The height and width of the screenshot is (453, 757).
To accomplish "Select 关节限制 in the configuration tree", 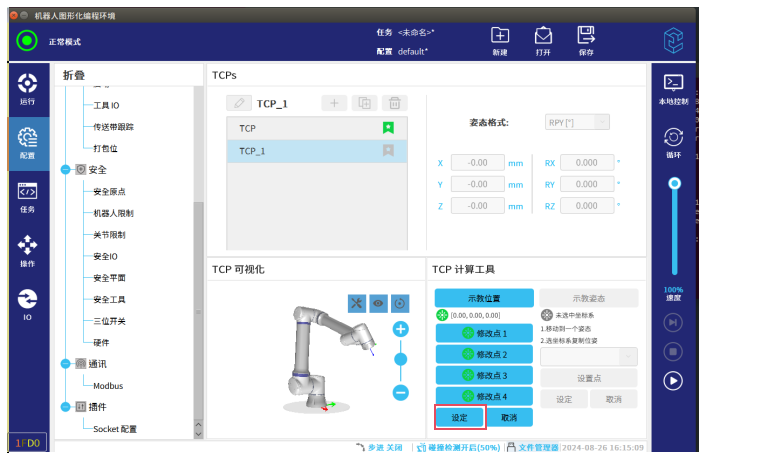I will [109, 234].
